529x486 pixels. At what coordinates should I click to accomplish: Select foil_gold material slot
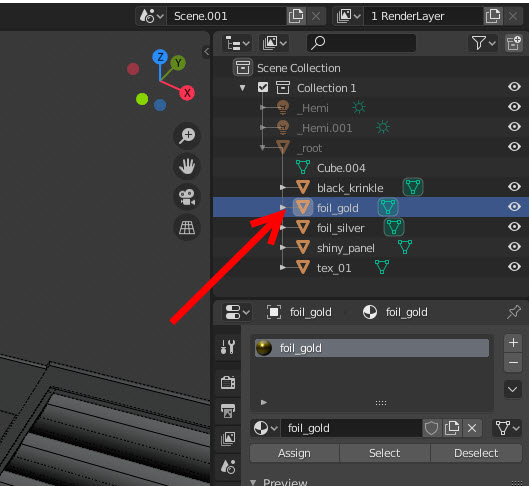tap(372, 348)
